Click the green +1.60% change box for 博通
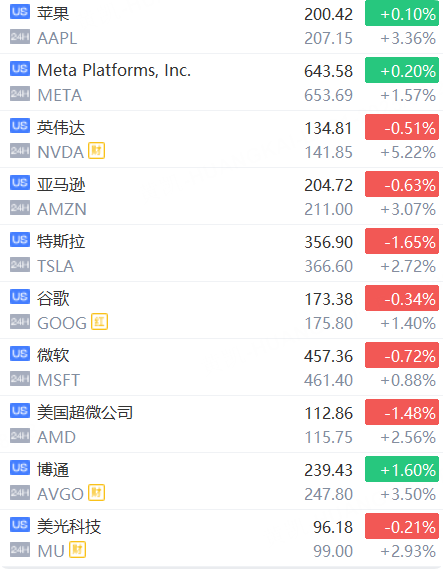443x569 pixels. pyautogui.click(x=402, y=469)
